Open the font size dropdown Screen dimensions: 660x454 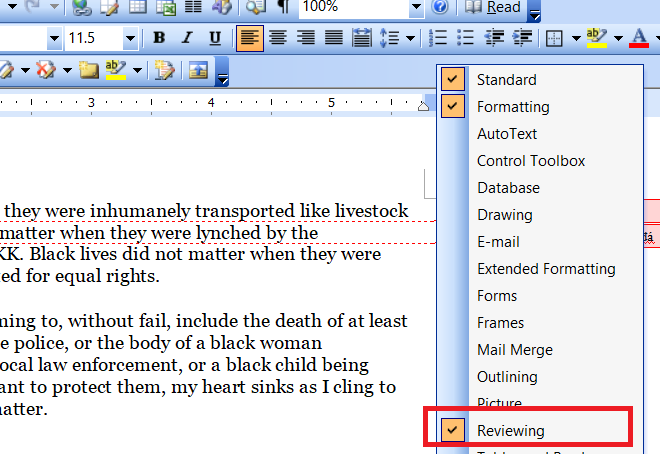pos(130,39)
